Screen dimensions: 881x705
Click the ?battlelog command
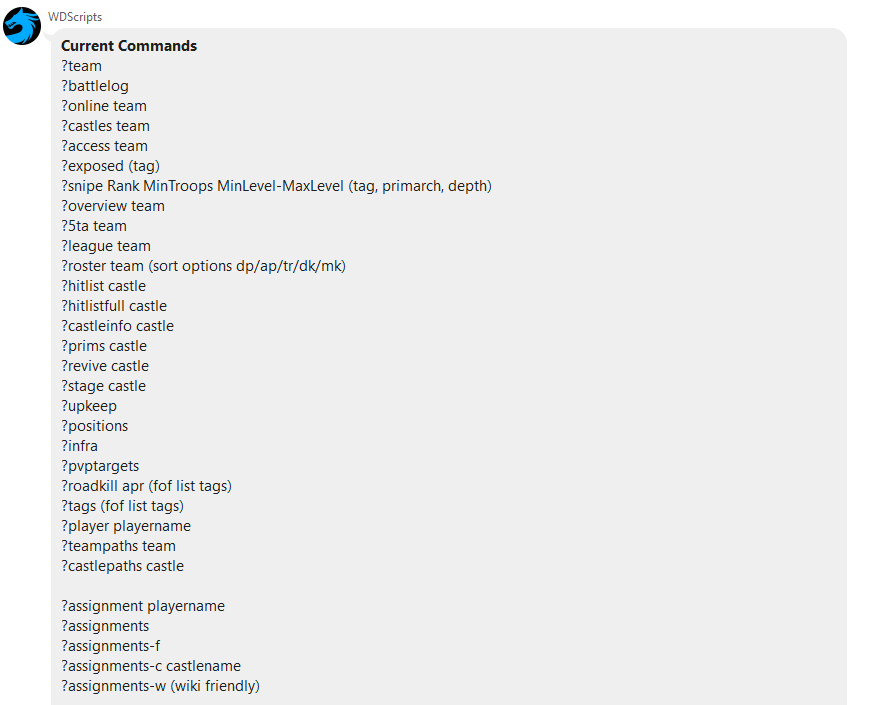point(94,85)
